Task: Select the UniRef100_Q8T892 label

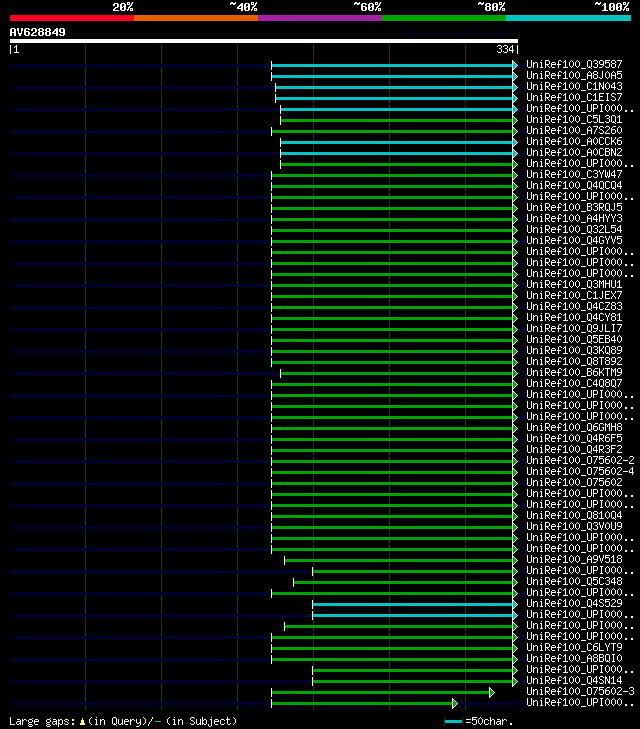Action: 574,361
